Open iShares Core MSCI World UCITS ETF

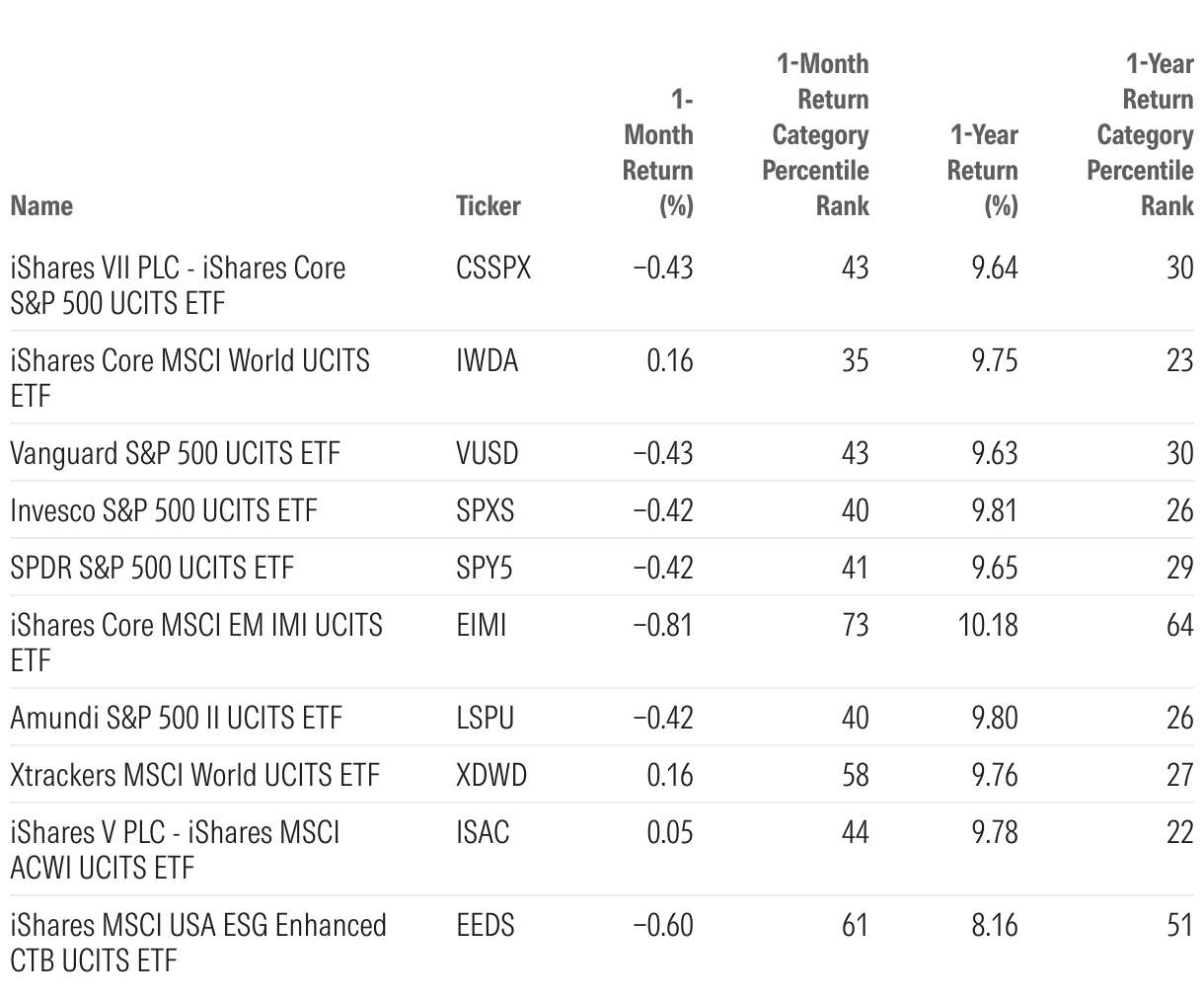tap(189, 377)
